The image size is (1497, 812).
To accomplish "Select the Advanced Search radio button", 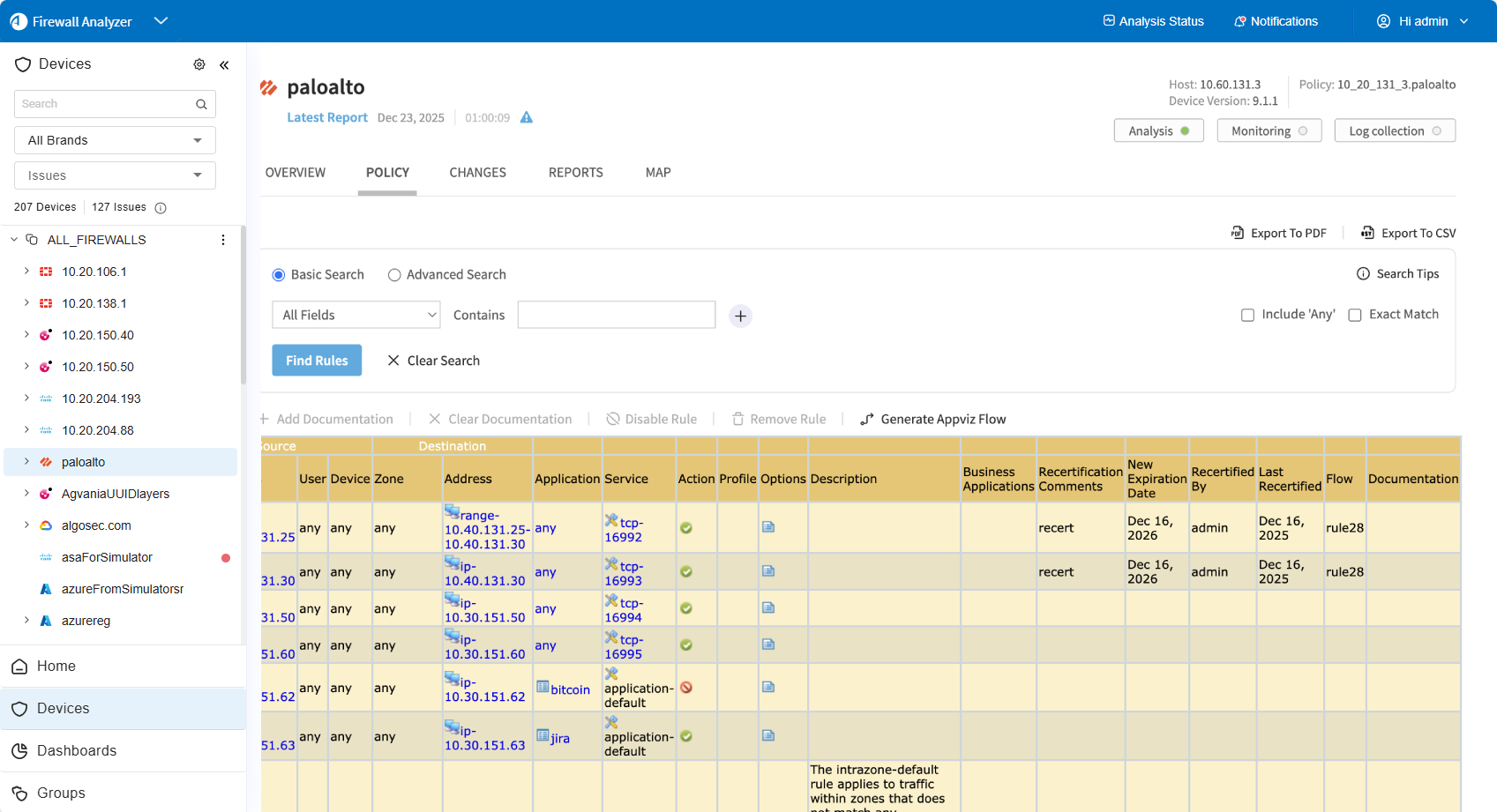I will coord(394,275).
